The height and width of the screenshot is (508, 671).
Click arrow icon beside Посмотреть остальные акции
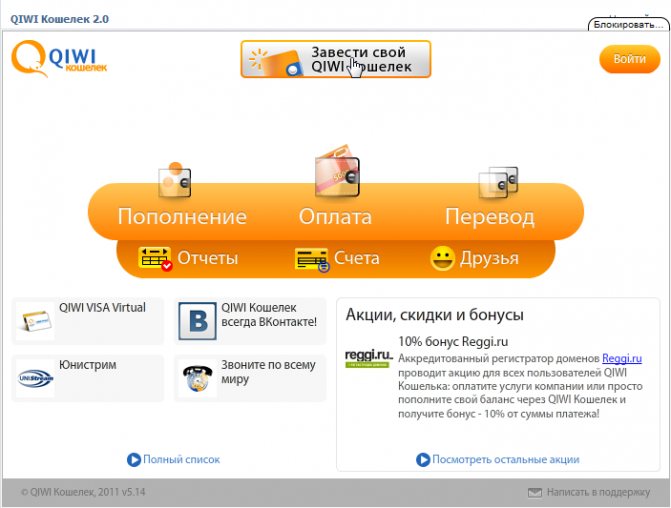pos(423,460)
